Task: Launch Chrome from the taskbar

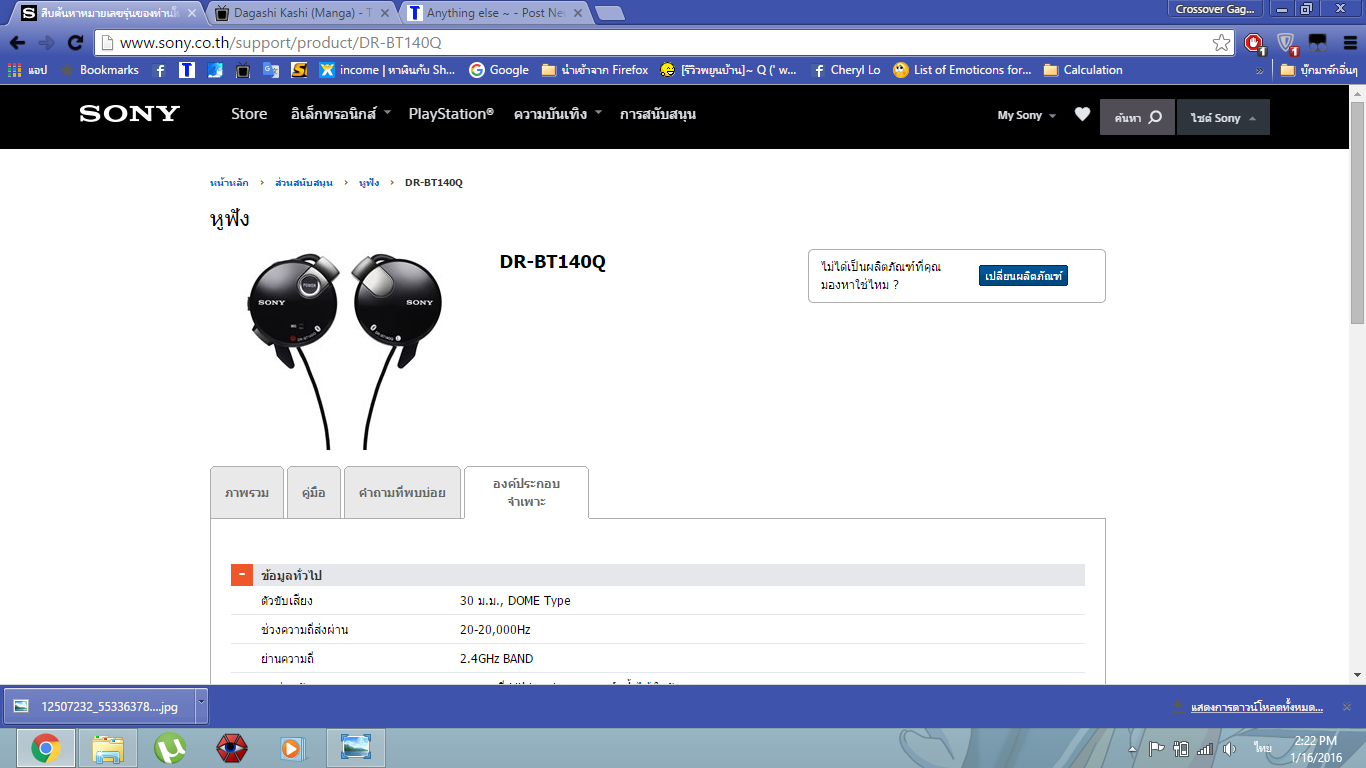Action: tap(45, 748)
